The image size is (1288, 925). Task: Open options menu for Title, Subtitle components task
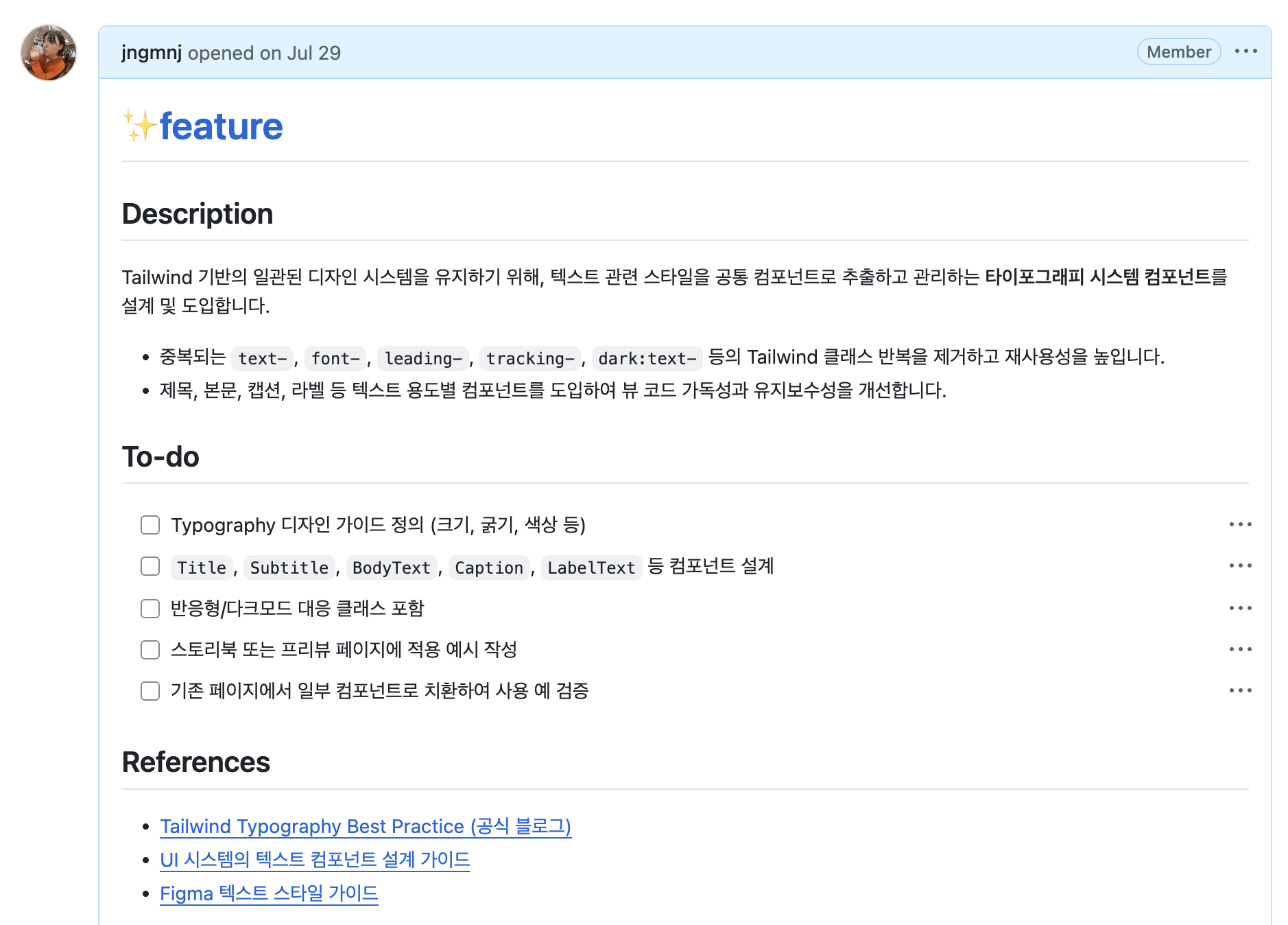click(1240, 566)
